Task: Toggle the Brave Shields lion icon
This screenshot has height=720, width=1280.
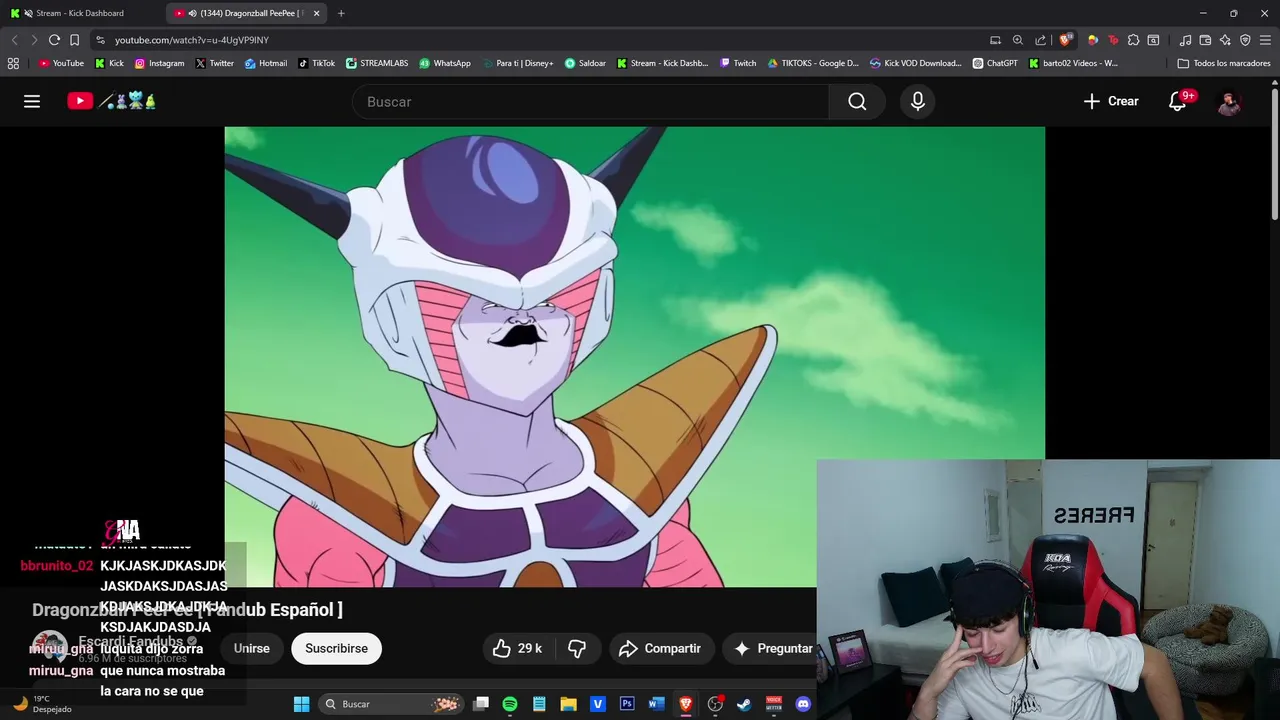Action: 1066,40
